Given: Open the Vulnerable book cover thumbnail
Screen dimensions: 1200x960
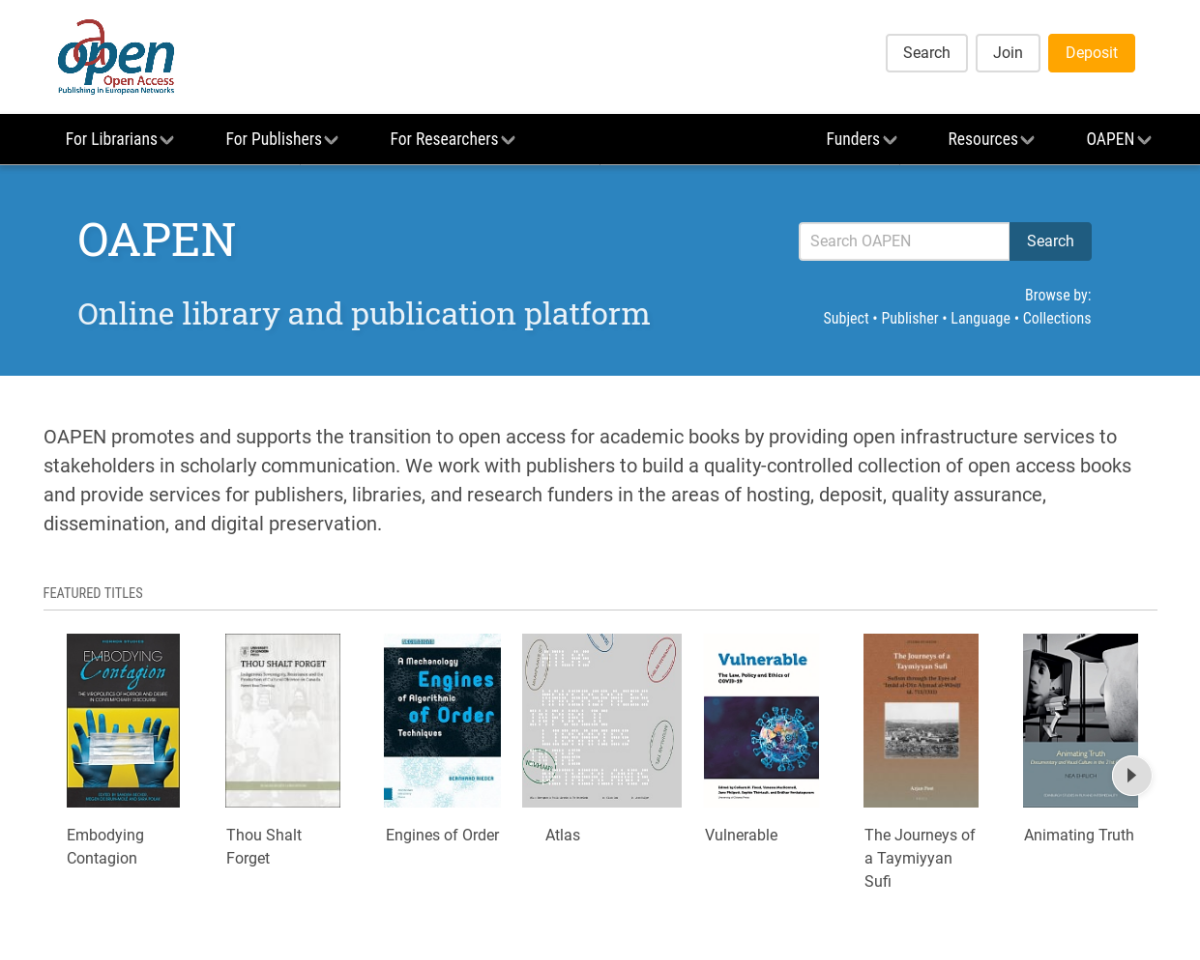Looking at the screenshot, I should [761, 720].
